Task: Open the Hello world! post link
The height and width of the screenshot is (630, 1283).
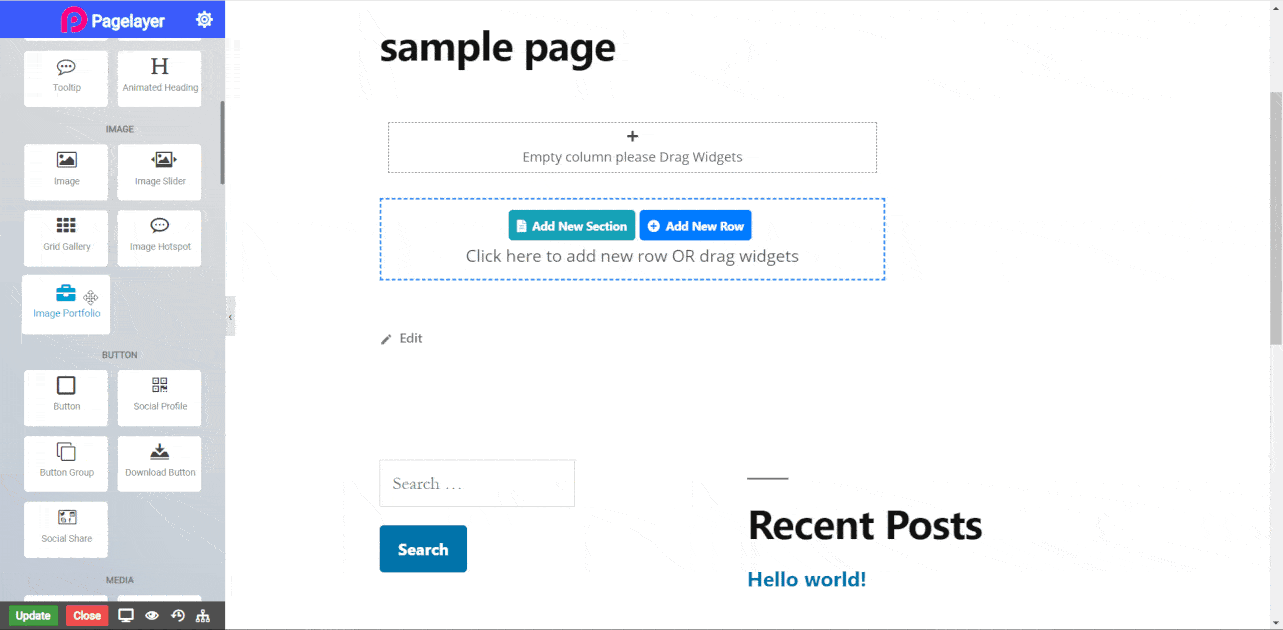Action: pyautogui.click(x=806, y=578)
